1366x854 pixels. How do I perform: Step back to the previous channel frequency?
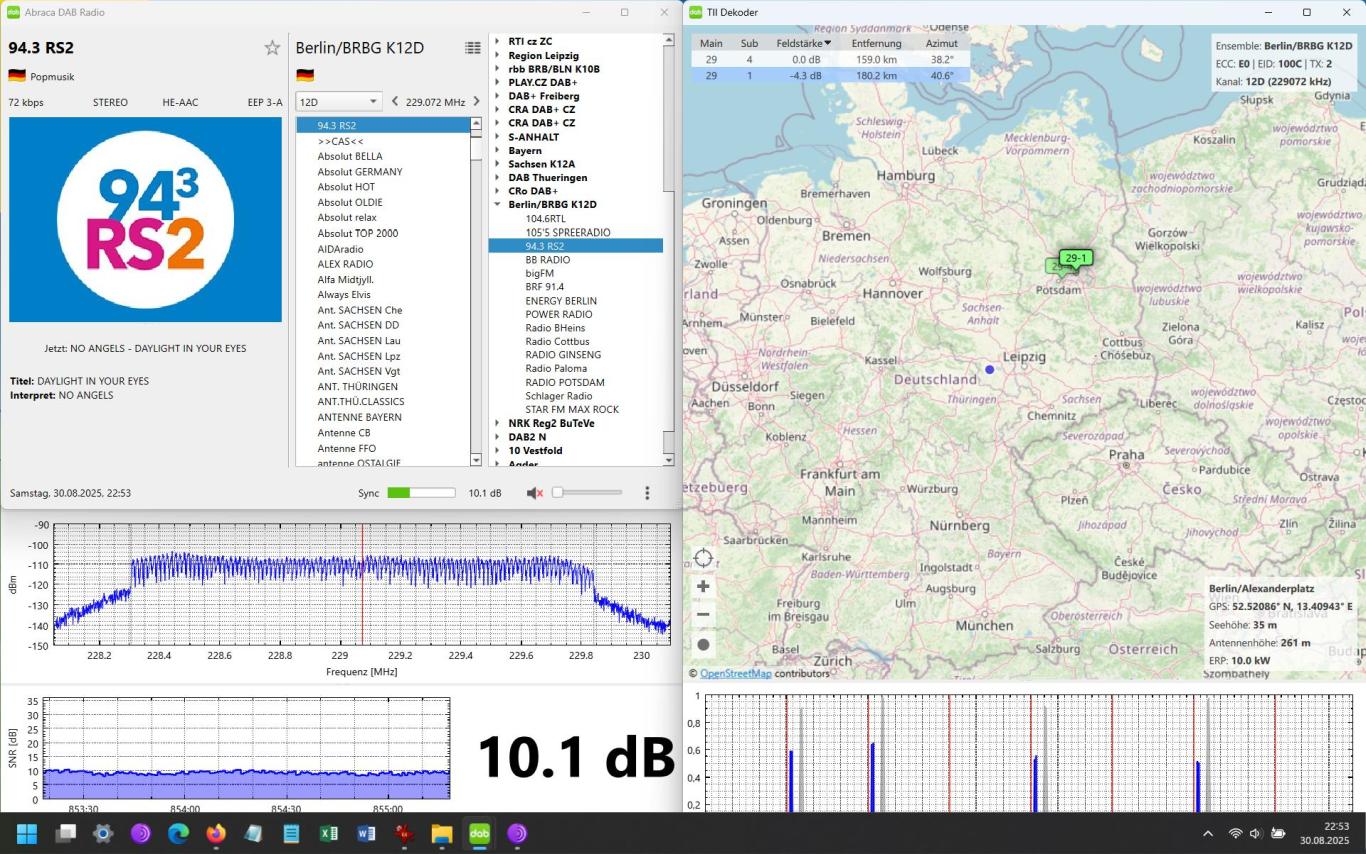tap(394, 102)
